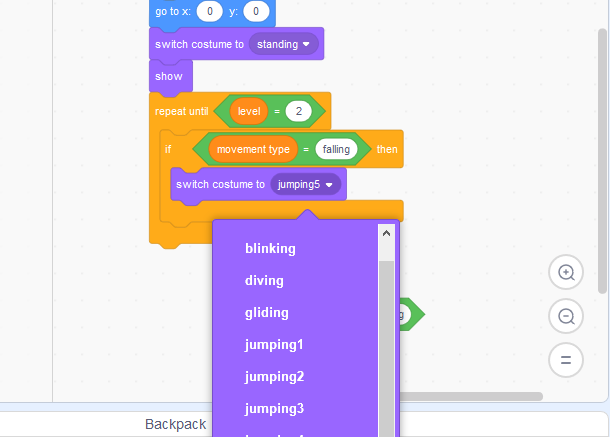The image size is (610, 437).
Task: Choose 'jumping2' from the dropdown list
Action: pyautogui.click(x=274, y=377)
